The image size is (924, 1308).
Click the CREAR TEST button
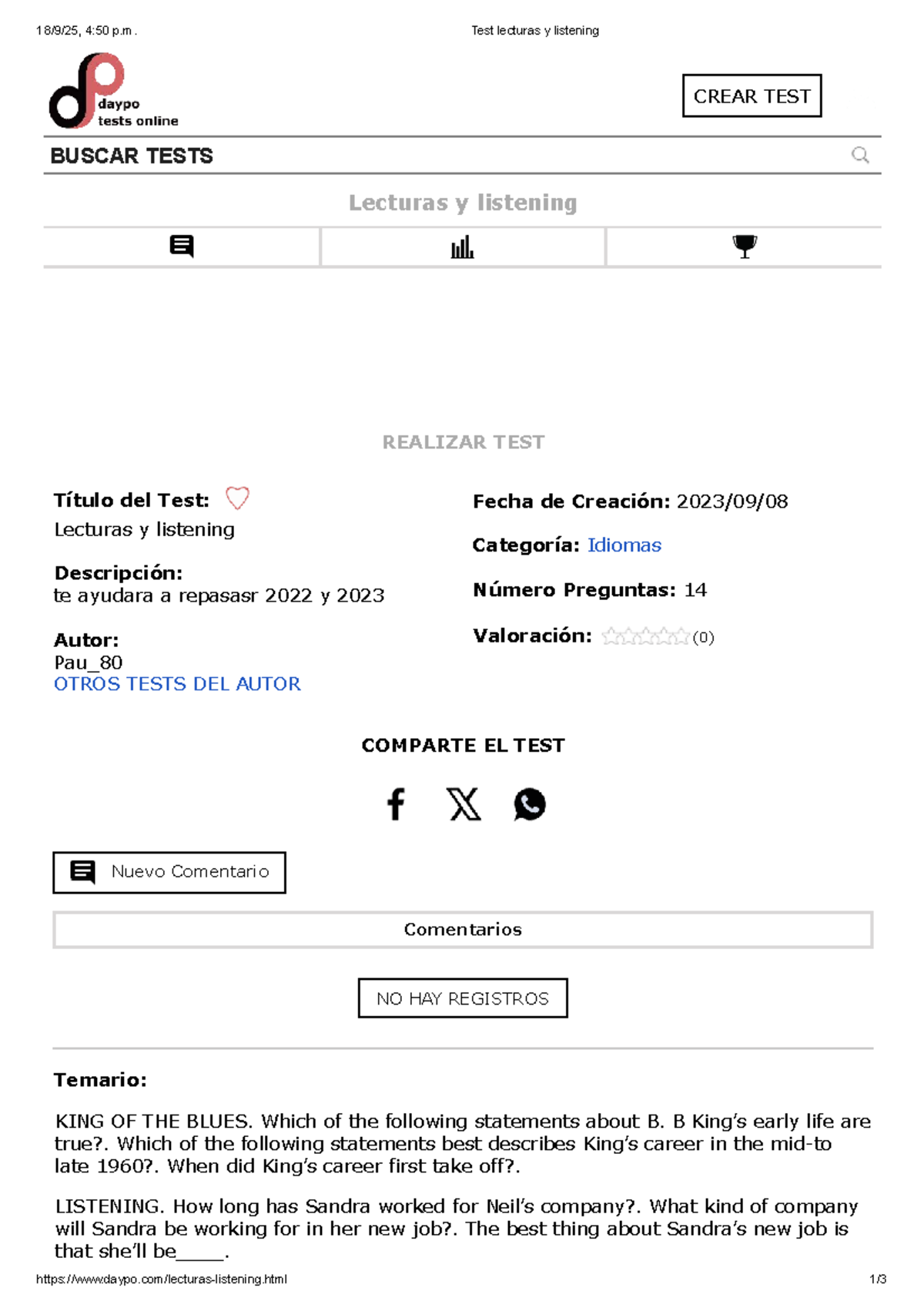point(752,96)
